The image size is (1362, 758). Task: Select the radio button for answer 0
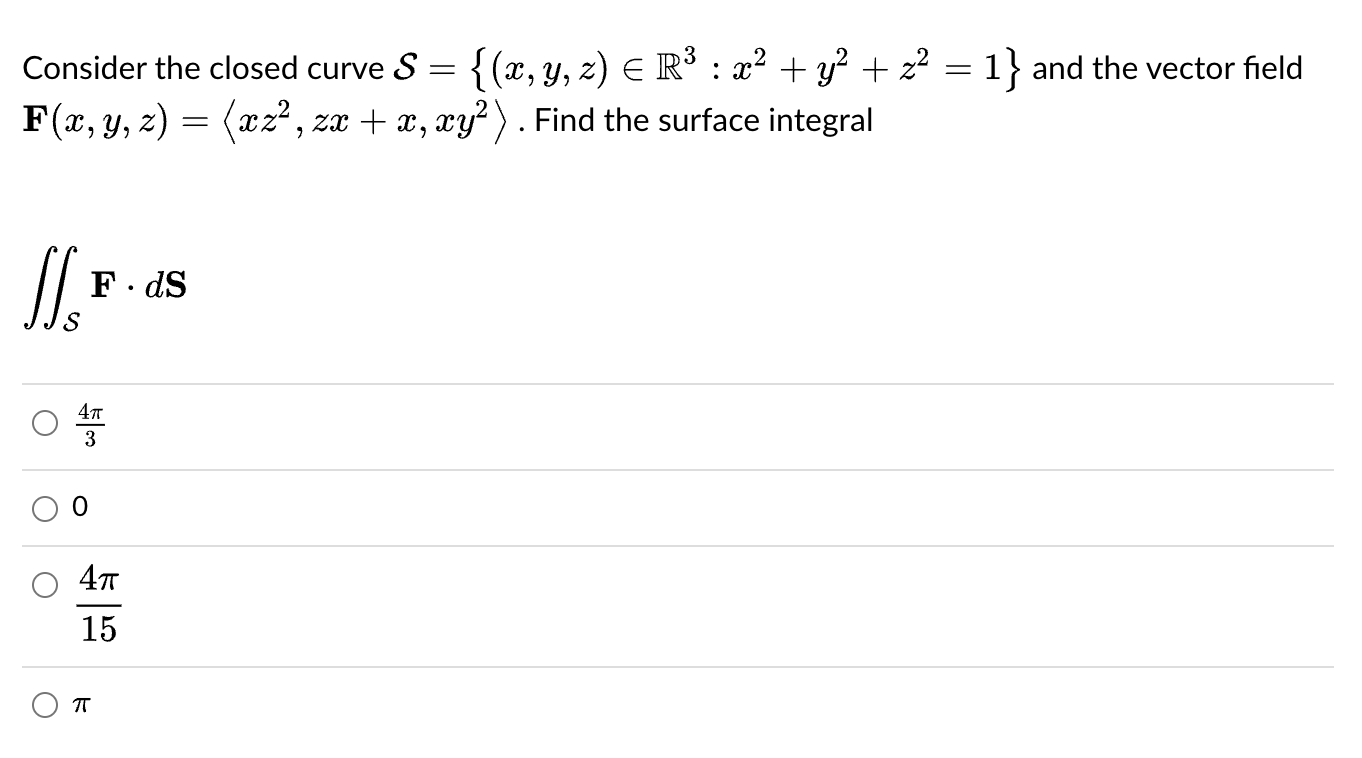45,508
